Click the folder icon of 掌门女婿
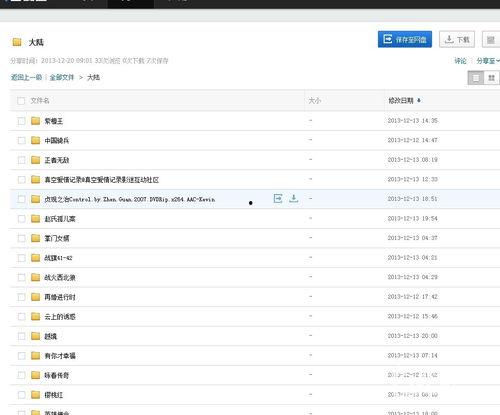This screenshot has width=500, height=415. click(x=36, y=238)
